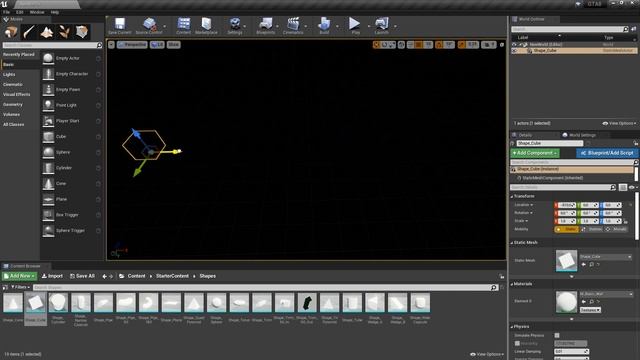Set Mobility to Movable
Image resolution: width=640 pixels, height=360 pixels.
coord(616,229)
